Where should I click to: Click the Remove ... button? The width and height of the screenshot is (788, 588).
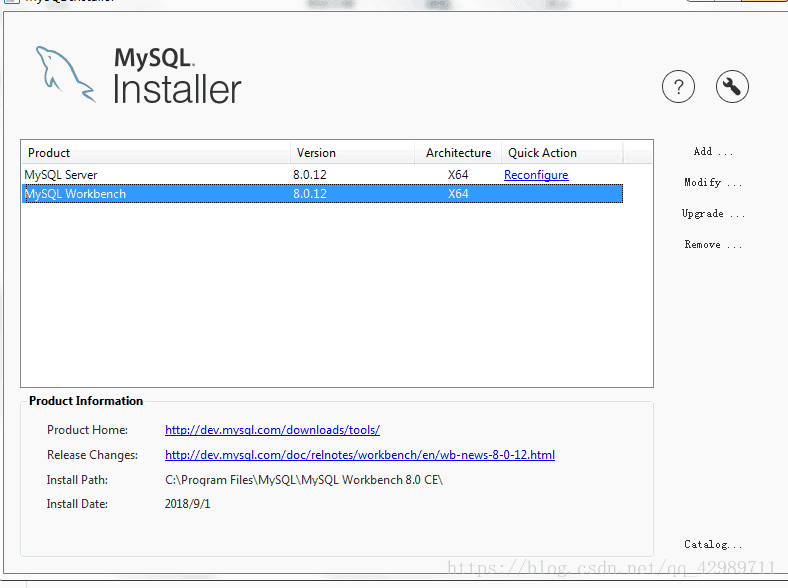713,245
